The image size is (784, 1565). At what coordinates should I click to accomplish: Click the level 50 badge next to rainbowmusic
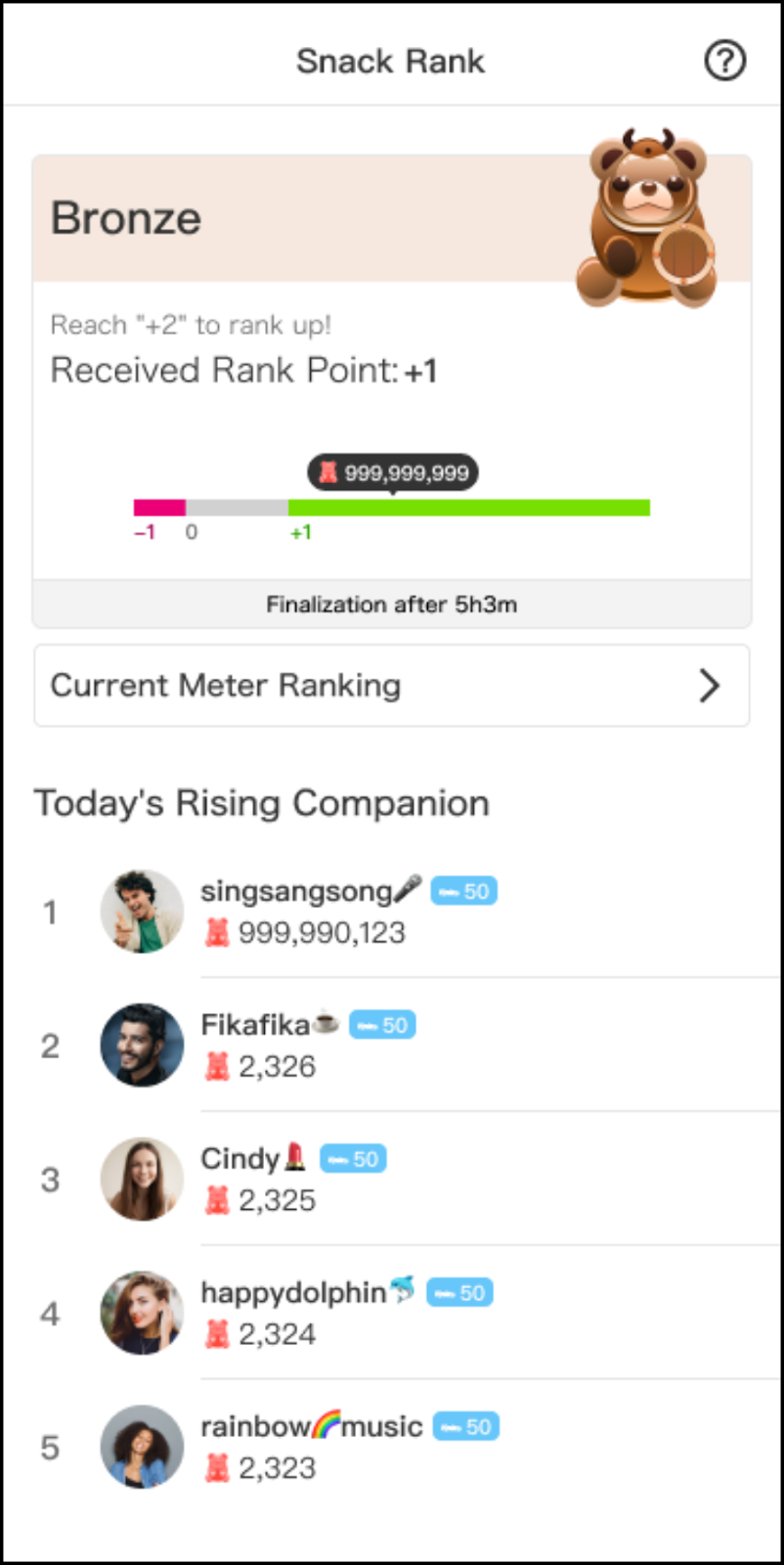pos(466,1427)
